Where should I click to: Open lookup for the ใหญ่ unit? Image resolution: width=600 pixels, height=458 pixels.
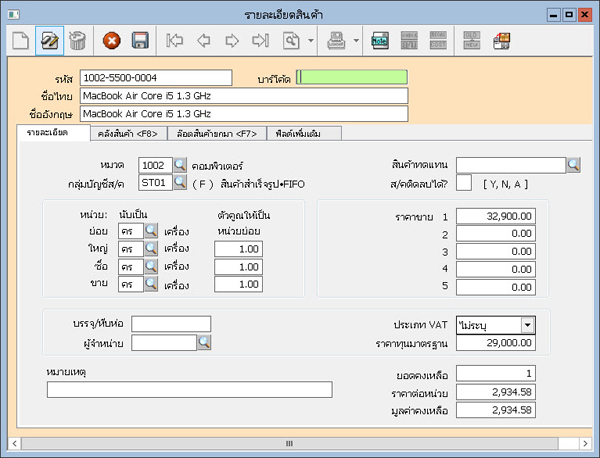[151, 248]
